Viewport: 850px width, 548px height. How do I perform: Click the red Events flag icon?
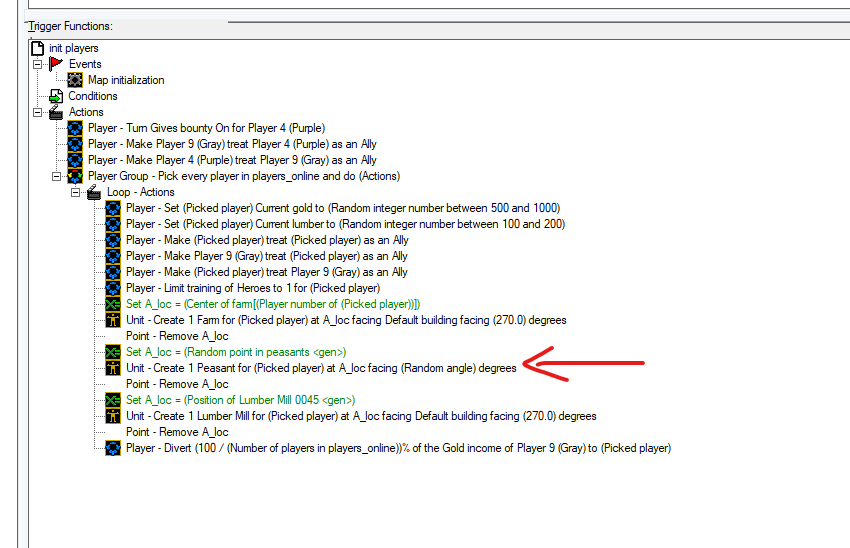tap(56, 64)
